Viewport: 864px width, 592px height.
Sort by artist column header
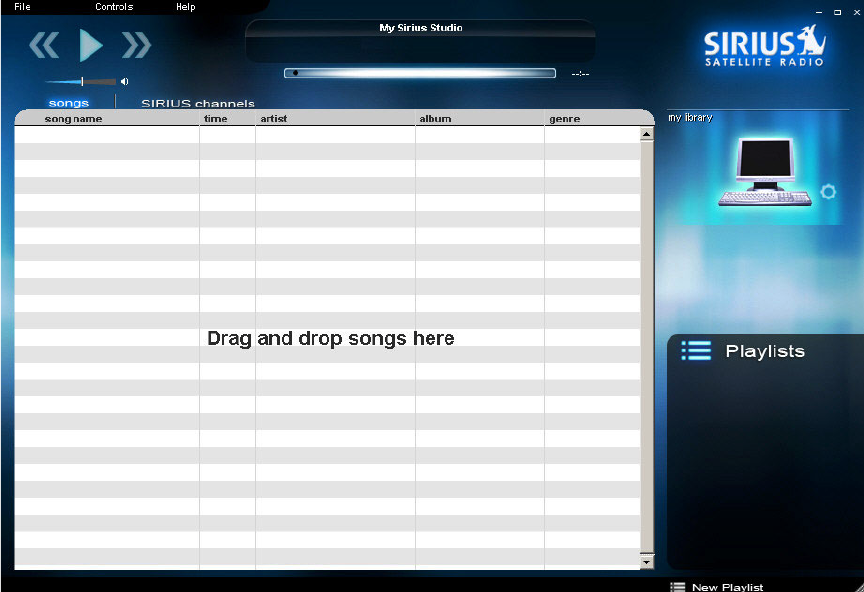pyautogui.click(x=274, y=119)
